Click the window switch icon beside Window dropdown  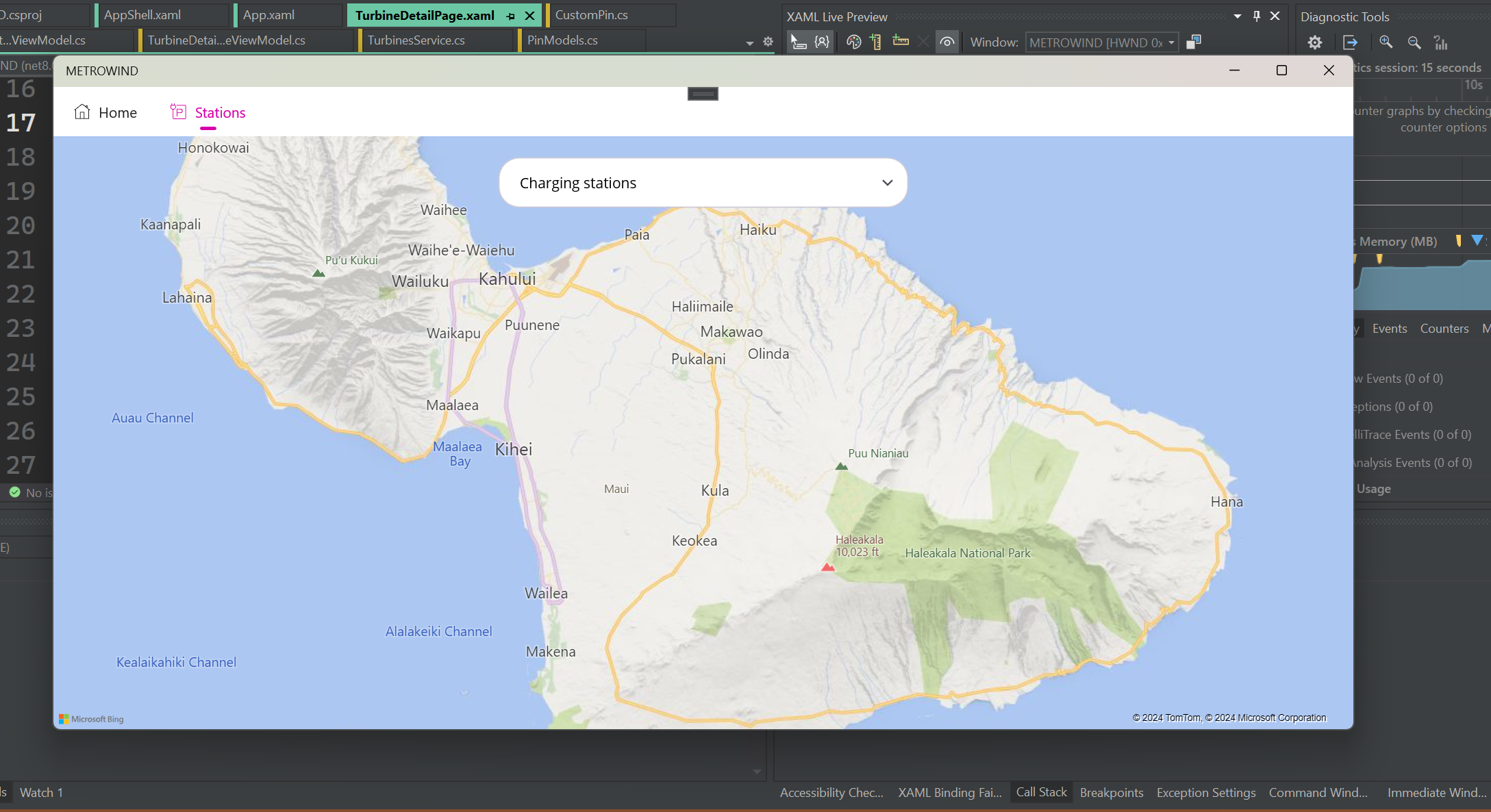[1194, 42]
